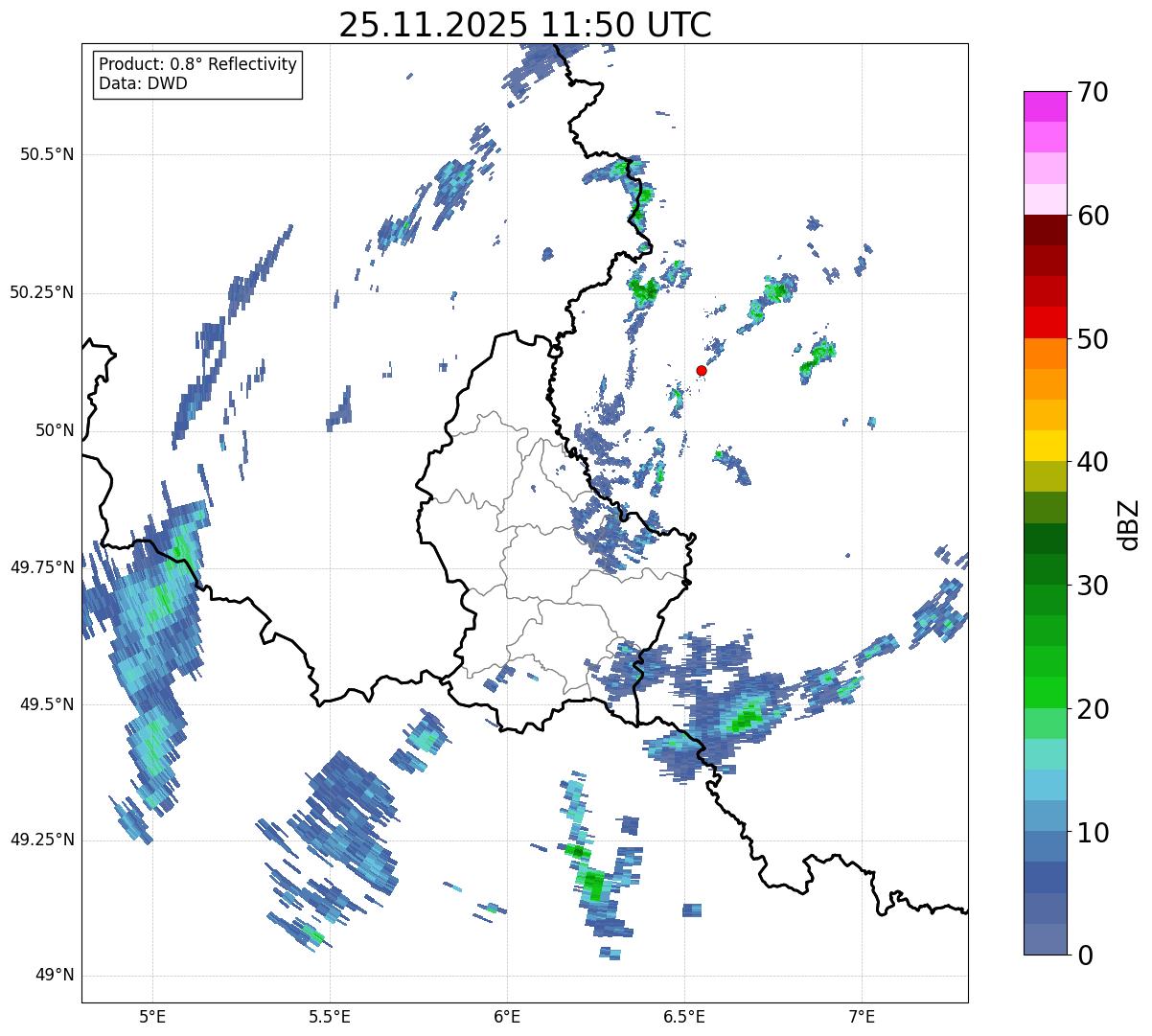Click the Product: 0.8° Reflectivity label

tap(197, 64)
